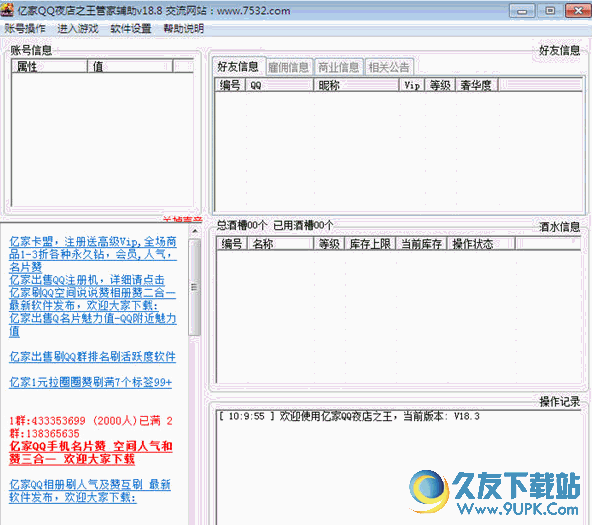Open the 账号操作 menu

coord(25,29)
